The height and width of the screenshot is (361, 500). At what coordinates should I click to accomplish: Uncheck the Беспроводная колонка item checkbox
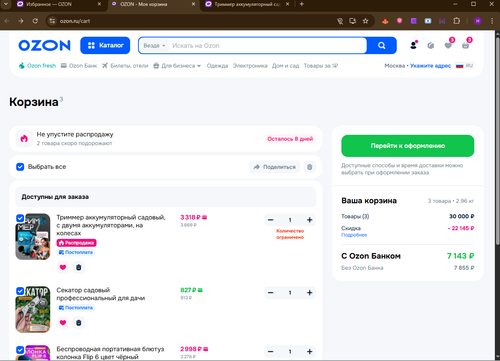[20, 350]
